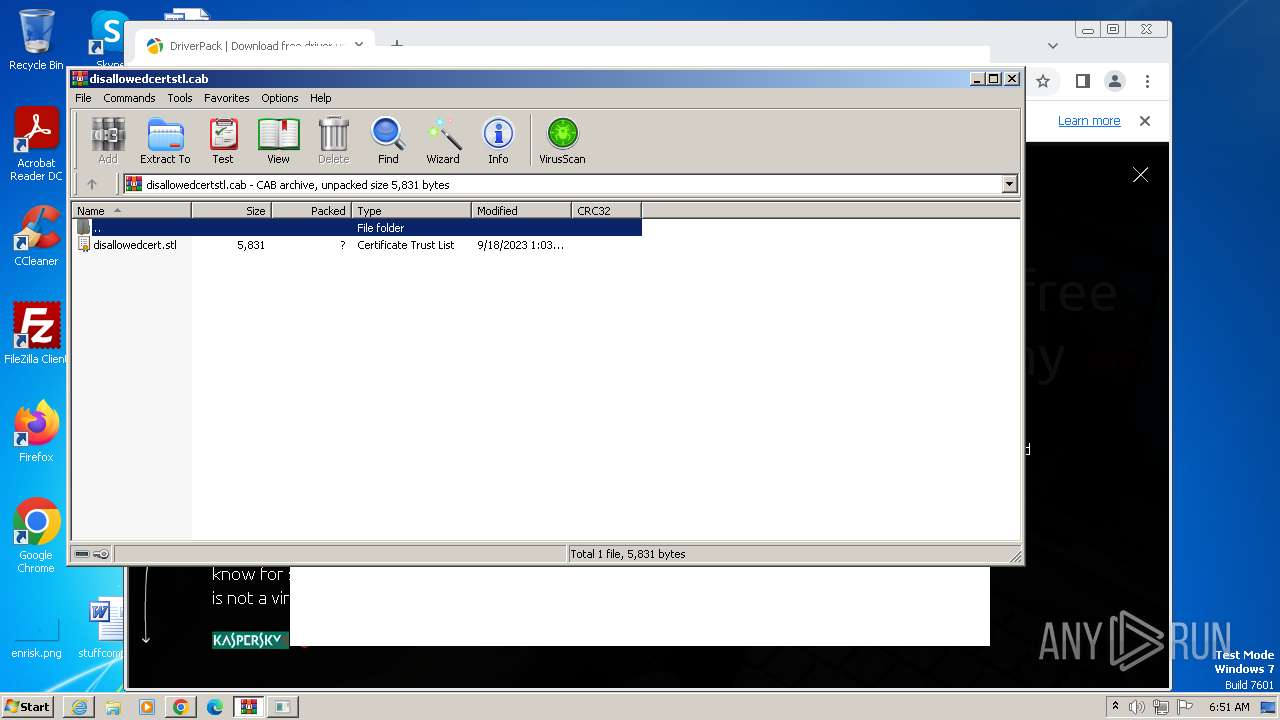This screenshot has width=1280, height=720.
Task: Click the Delete trash toolbar icon
Action: tap(333, 141)
